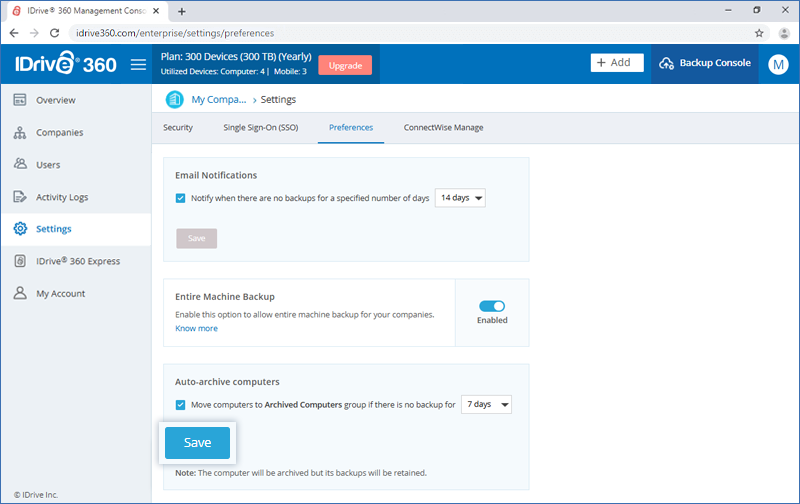Open the ConnectWise Manage tab
The image size is (800, 504).
tap(443, 128)
